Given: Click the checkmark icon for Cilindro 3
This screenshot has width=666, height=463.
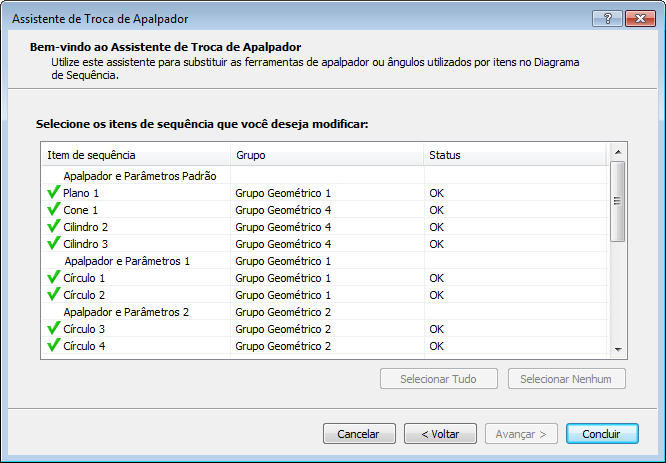Looking at the screenshot, I should 54,243.
